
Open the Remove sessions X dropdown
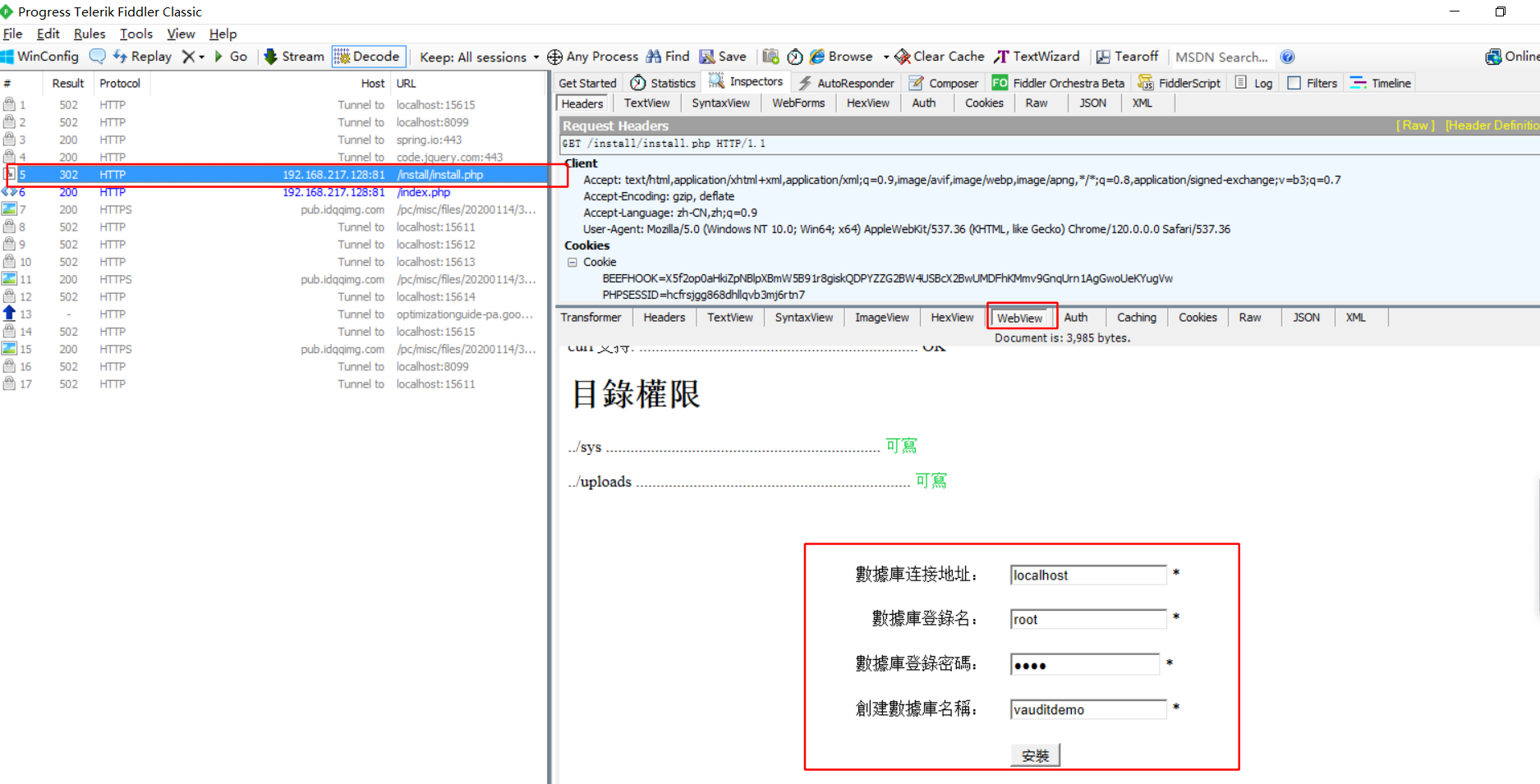tap(193, 57)
